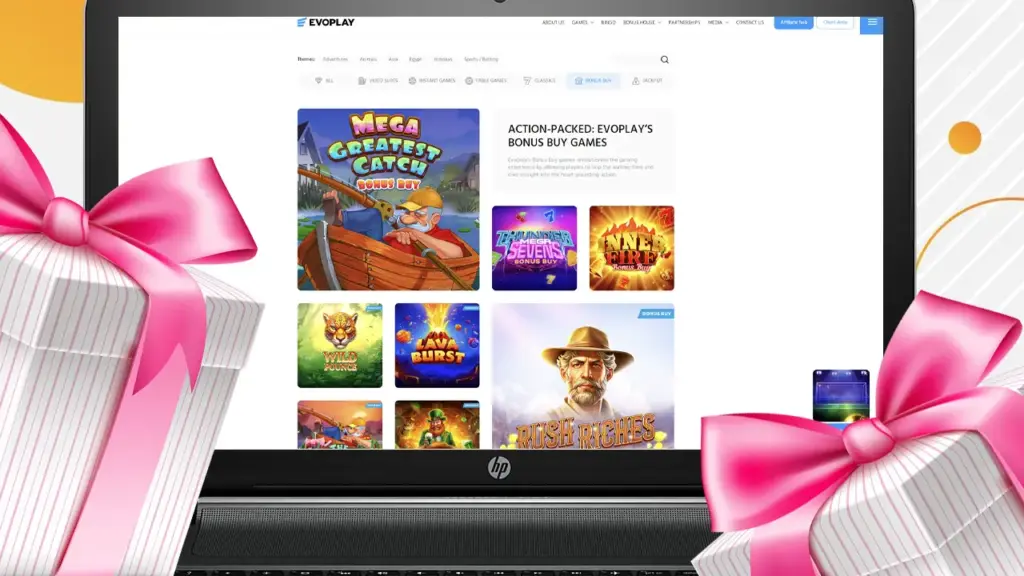This screenshot has width=1024, height=576.
Task: Click the Evoplay logo
Action: (326, 22)
